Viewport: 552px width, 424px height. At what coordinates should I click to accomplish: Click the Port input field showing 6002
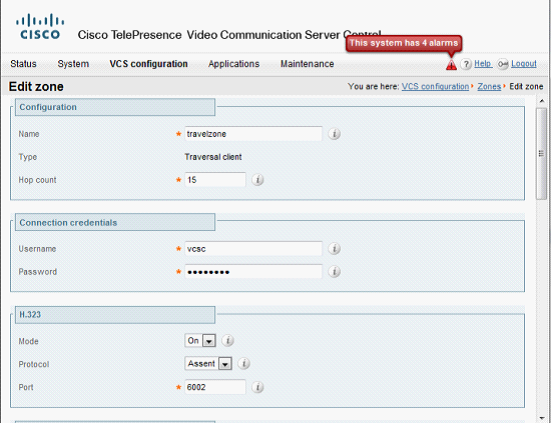215,387
